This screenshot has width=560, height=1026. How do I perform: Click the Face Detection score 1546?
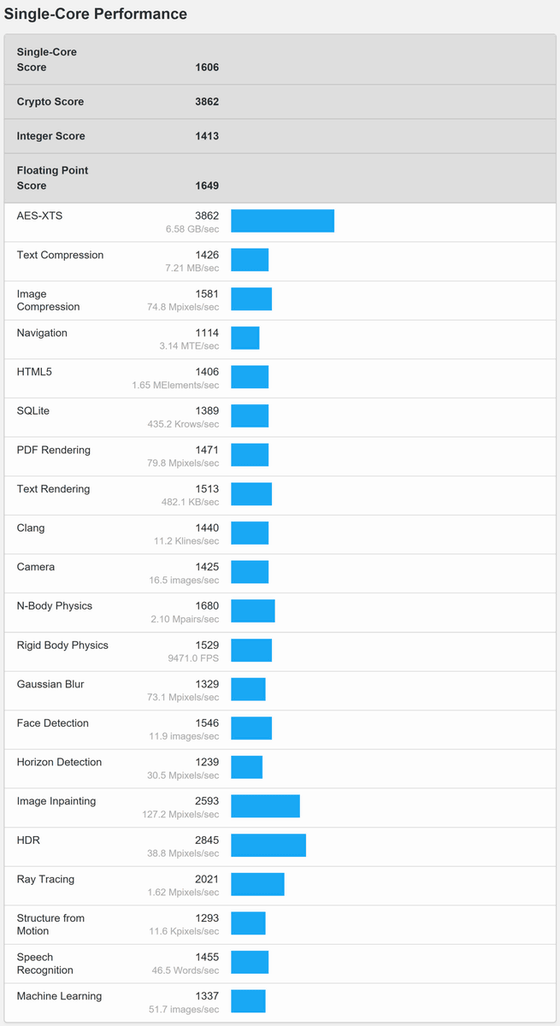coord(207,723)
